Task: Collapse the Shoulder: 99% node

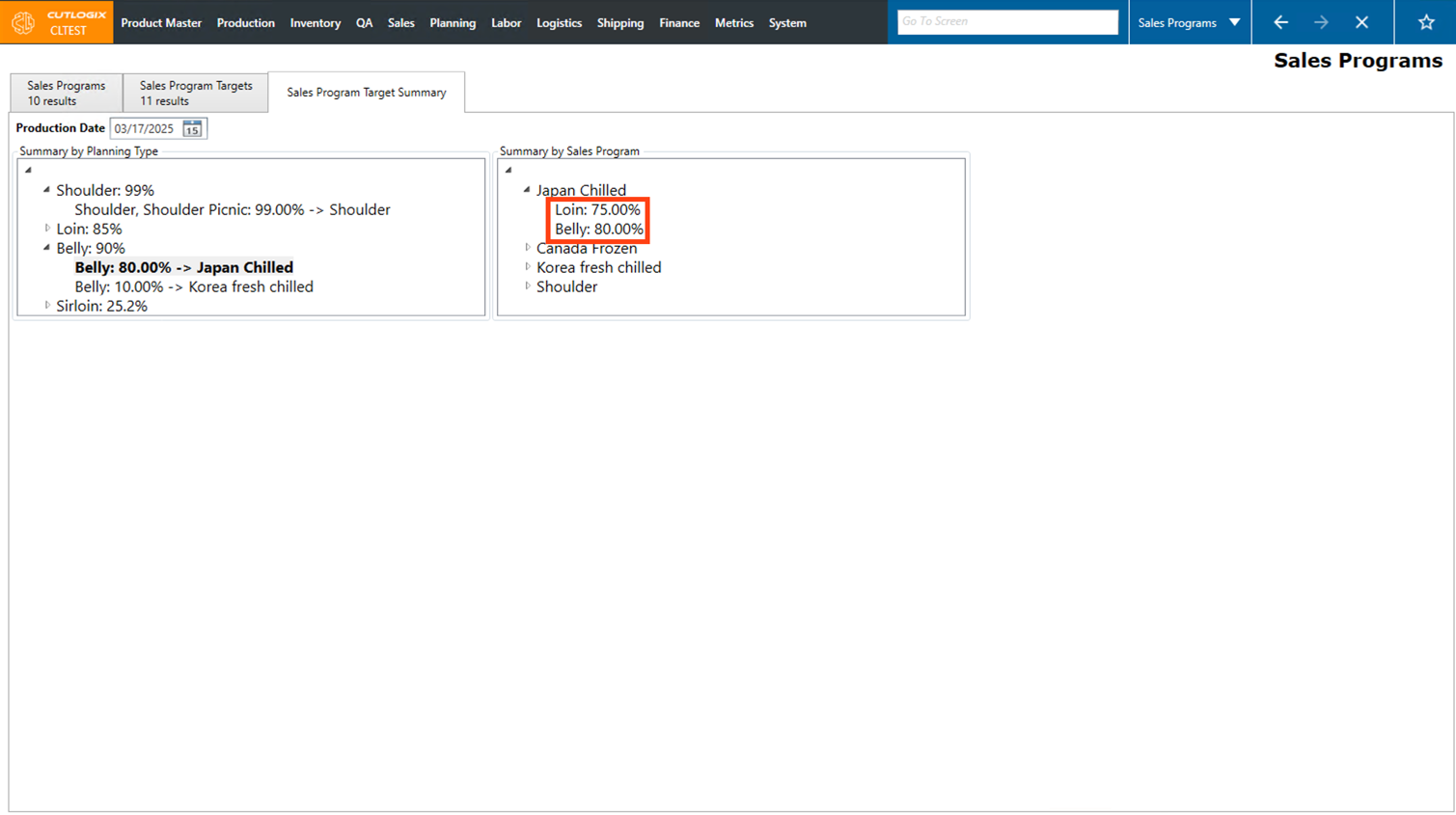Action: (x=46, y=190)
